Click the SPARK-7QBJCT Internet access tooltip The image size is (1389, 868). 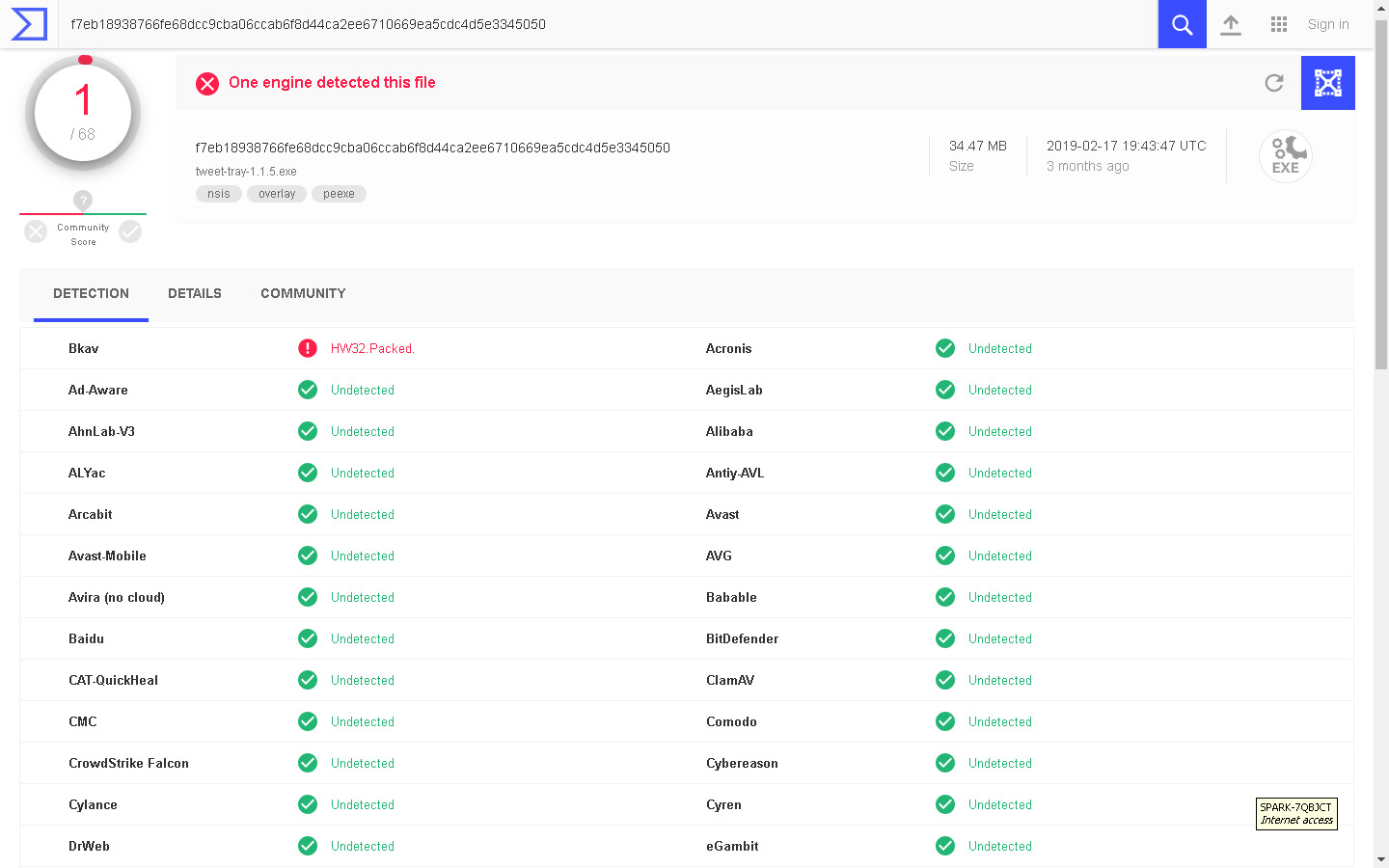[x=1296, y=814]
